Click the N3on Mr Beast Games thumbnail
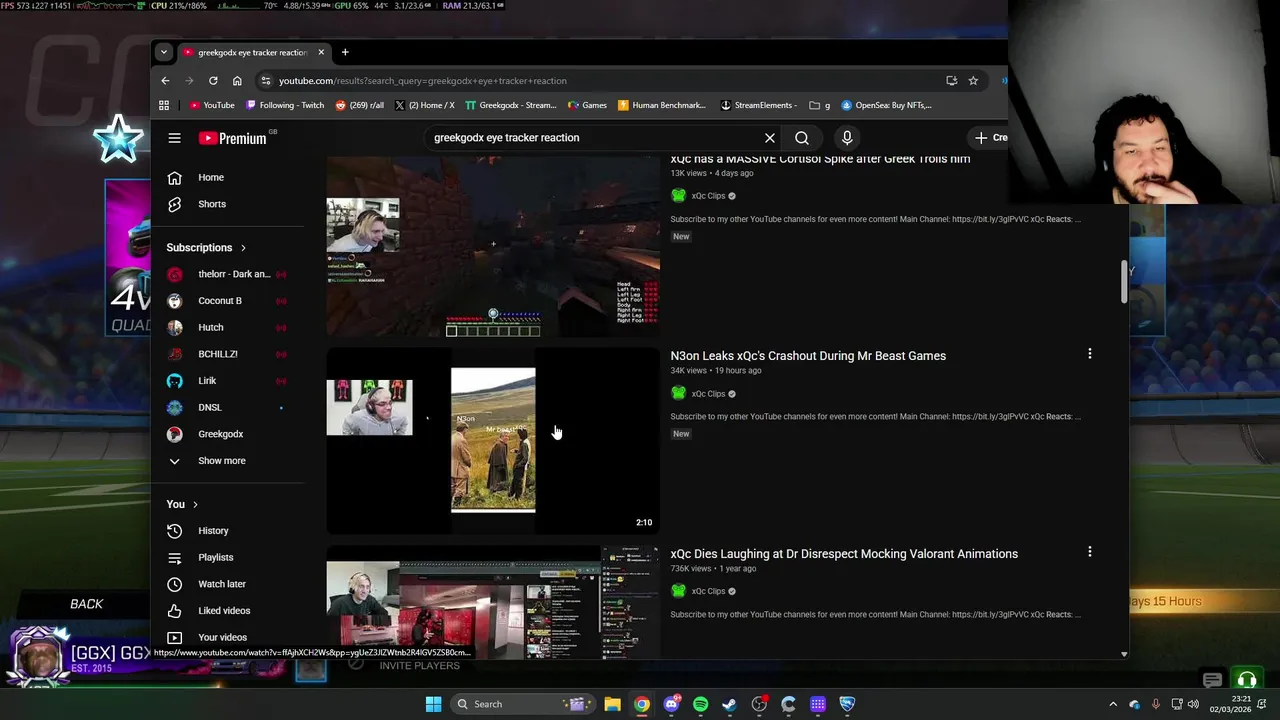 tap(493, 441)
